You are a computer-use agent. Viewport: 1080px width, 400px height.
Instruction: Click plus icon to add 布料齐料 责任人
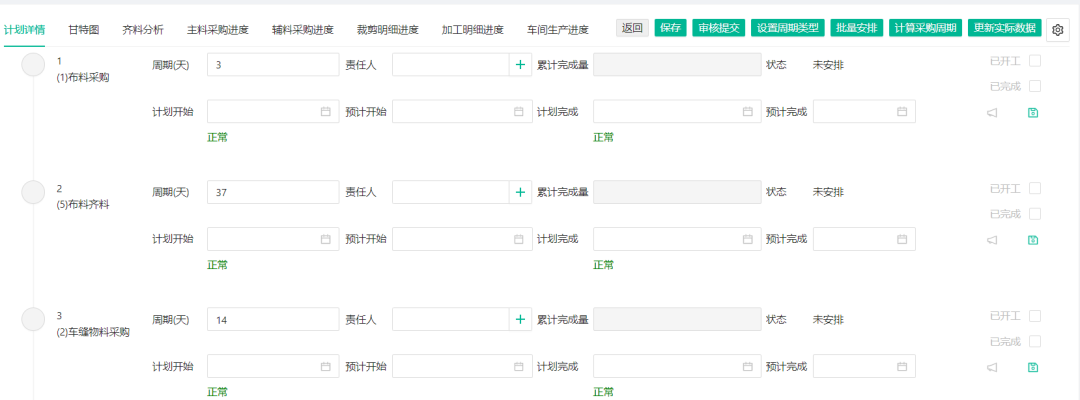click(520, 192)
